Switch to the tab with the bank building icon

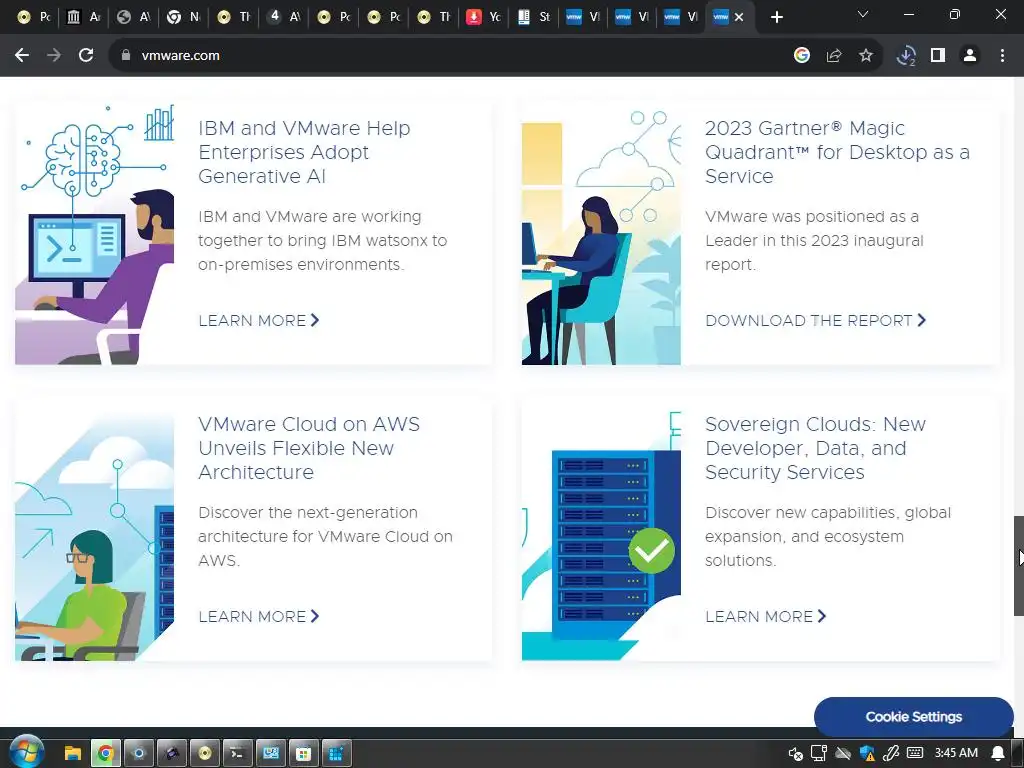(x=84, y=17)
